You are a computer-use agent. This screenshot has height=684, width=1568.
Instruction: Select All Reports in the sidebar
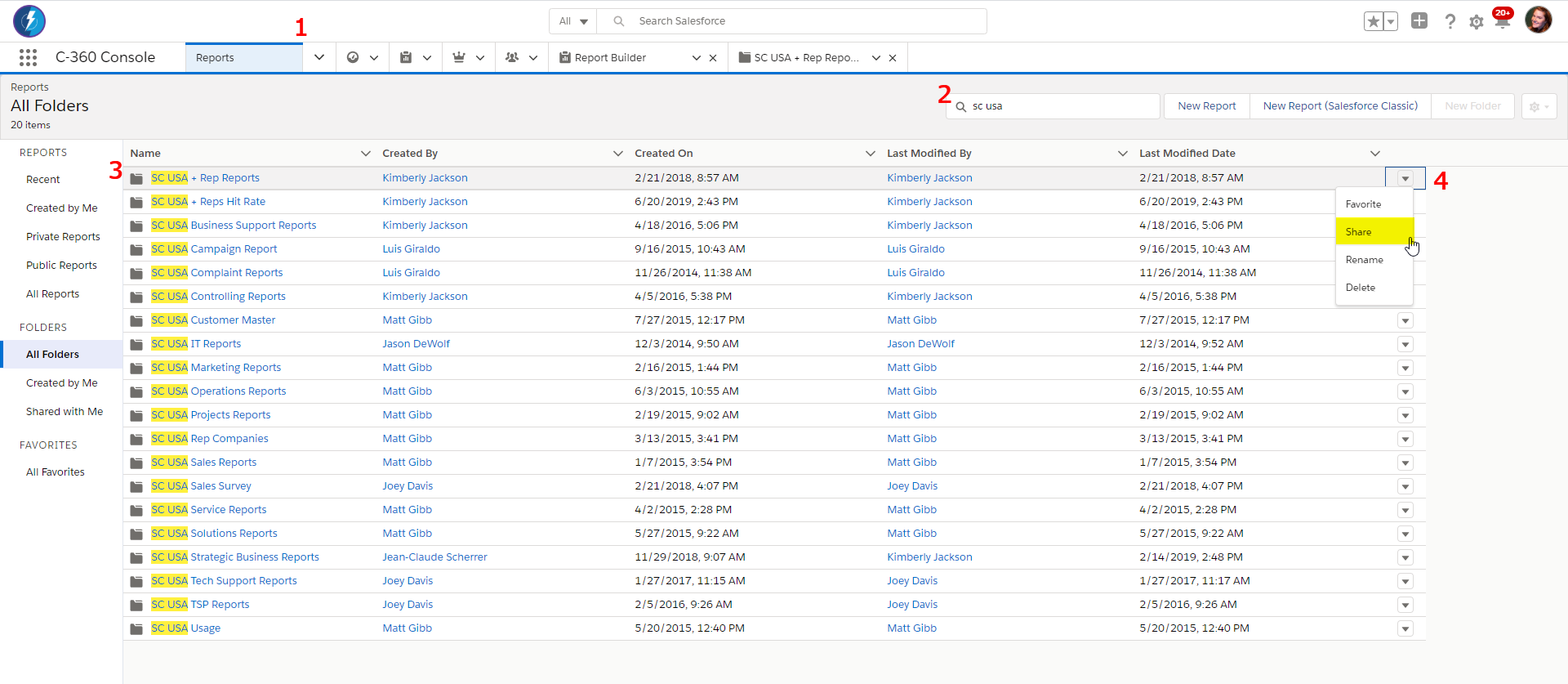tap(52, 294)
